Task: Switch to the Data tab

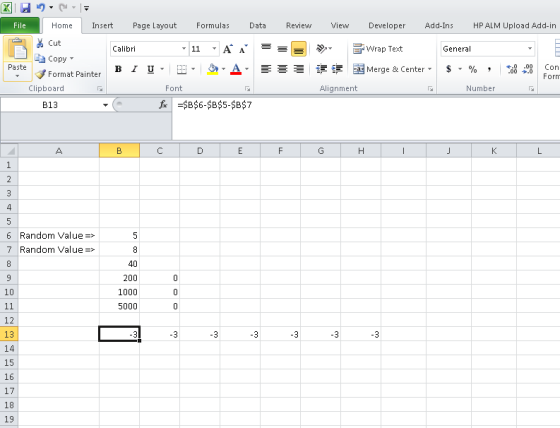Action: click(x=258, y=25)
